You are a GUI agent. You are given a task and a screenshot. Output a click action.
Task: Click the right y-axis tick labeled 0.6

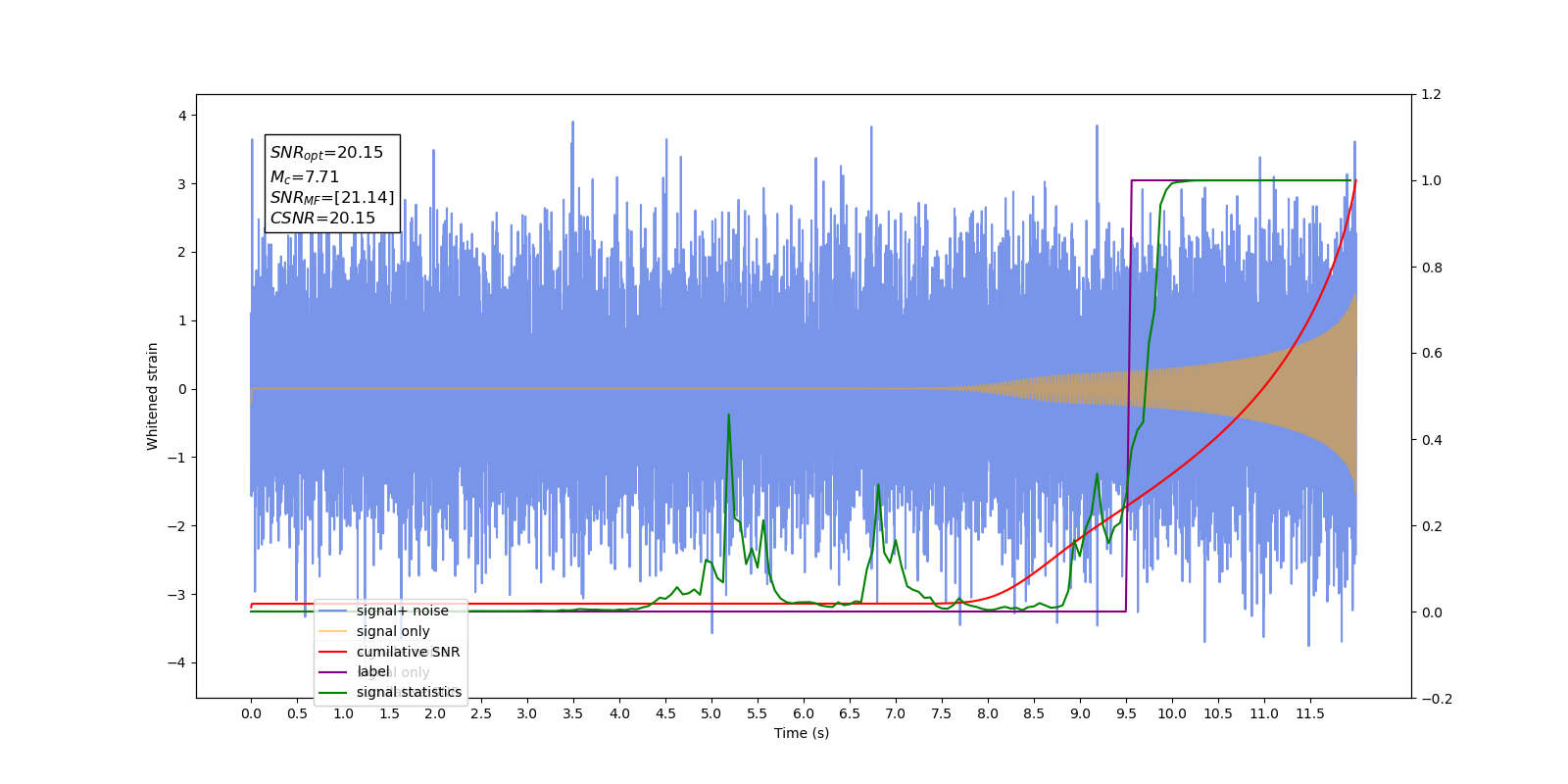1432,354
